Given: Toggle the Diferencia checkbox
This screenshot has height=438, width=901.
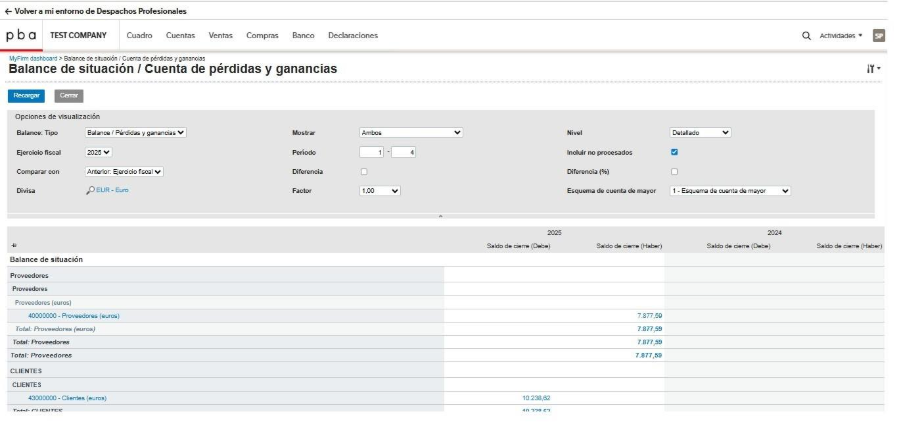Looking at the screenshot, I should 363,171.
